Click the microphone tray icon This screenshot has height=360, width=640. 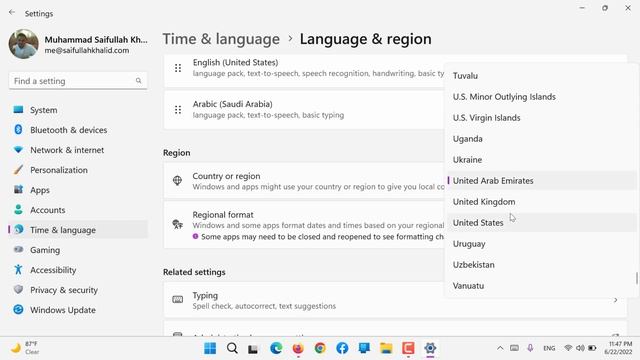[530, 348]
